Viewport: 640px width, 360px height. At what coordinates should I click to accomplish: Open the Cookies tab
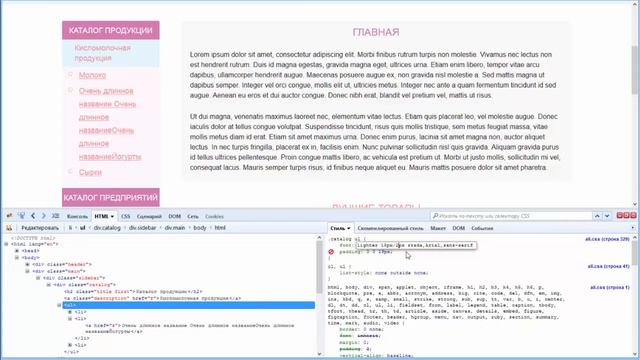click(x=214, y=216)
